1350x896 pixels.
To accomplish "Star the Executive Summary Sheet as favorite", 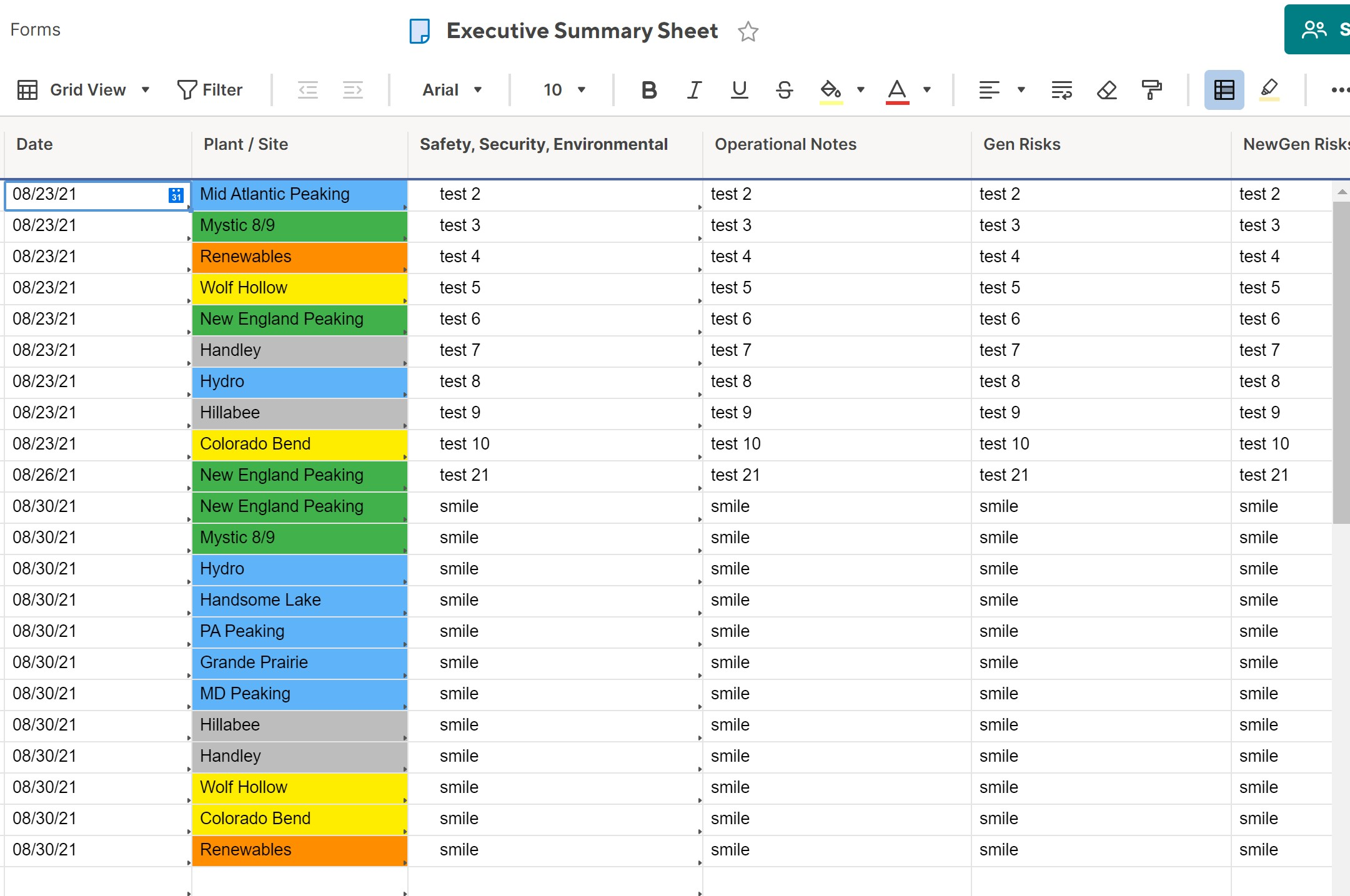I will 748,31.
